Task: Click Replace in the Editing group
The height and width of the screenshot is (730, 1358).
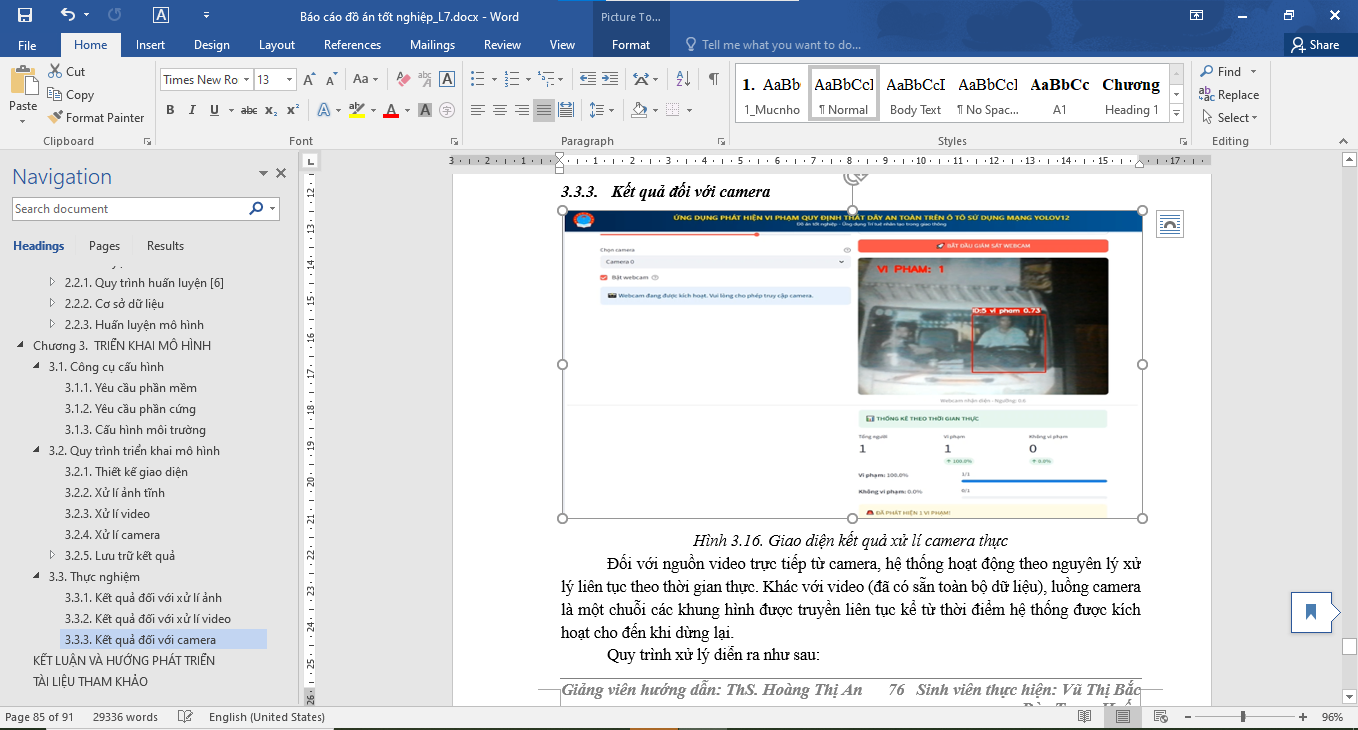Action: [1231, 94]
